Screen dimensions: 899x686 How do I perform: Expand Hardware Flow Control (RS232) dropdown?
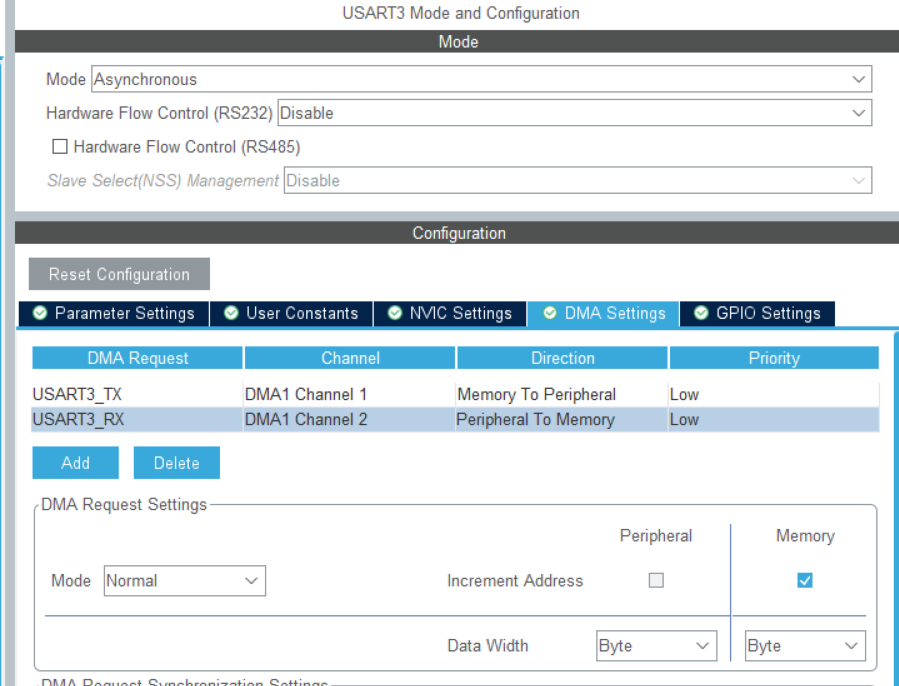pos(573,114)
